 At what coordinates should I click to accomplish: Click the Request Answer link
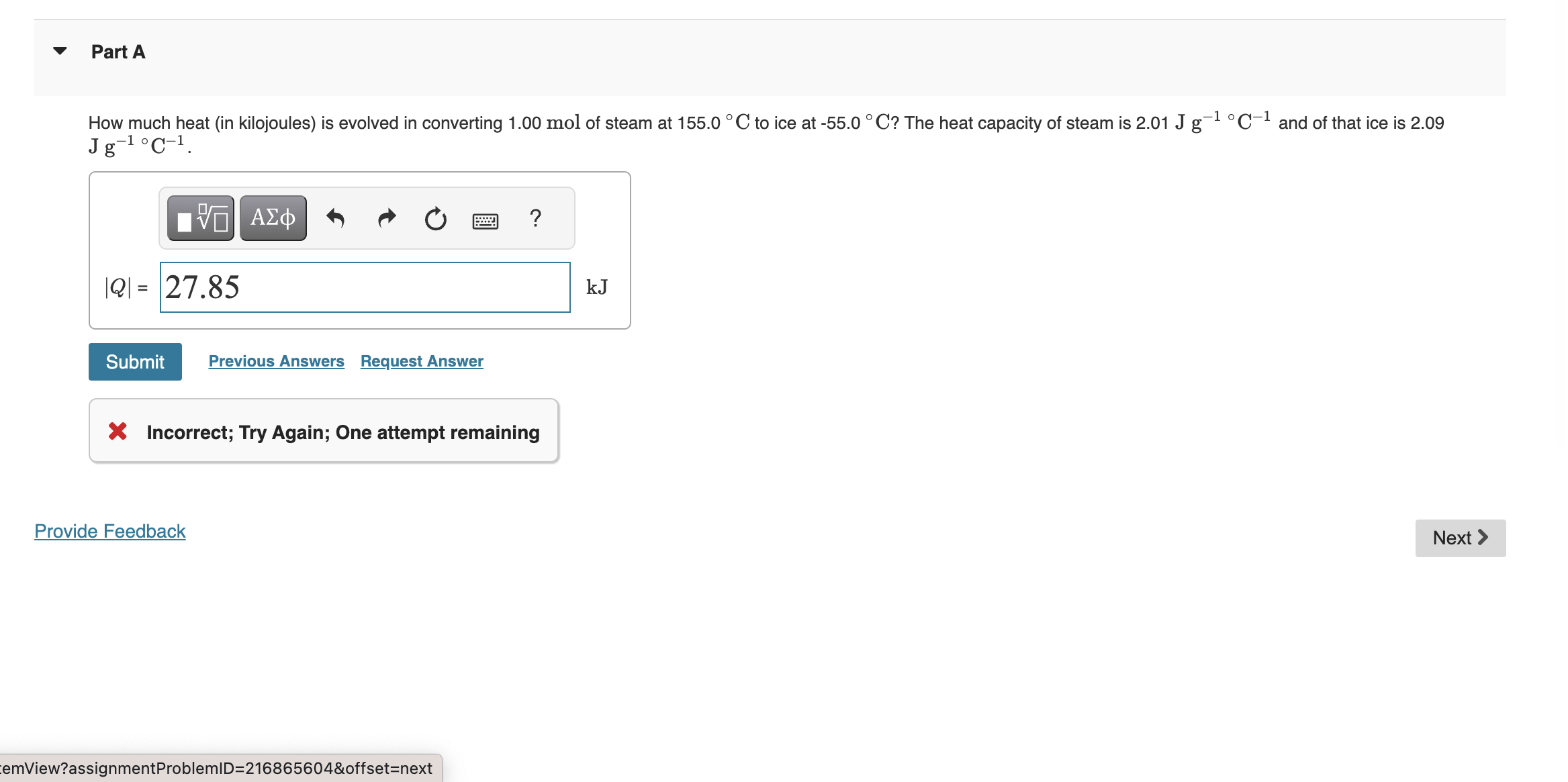(x=421, y=361)
